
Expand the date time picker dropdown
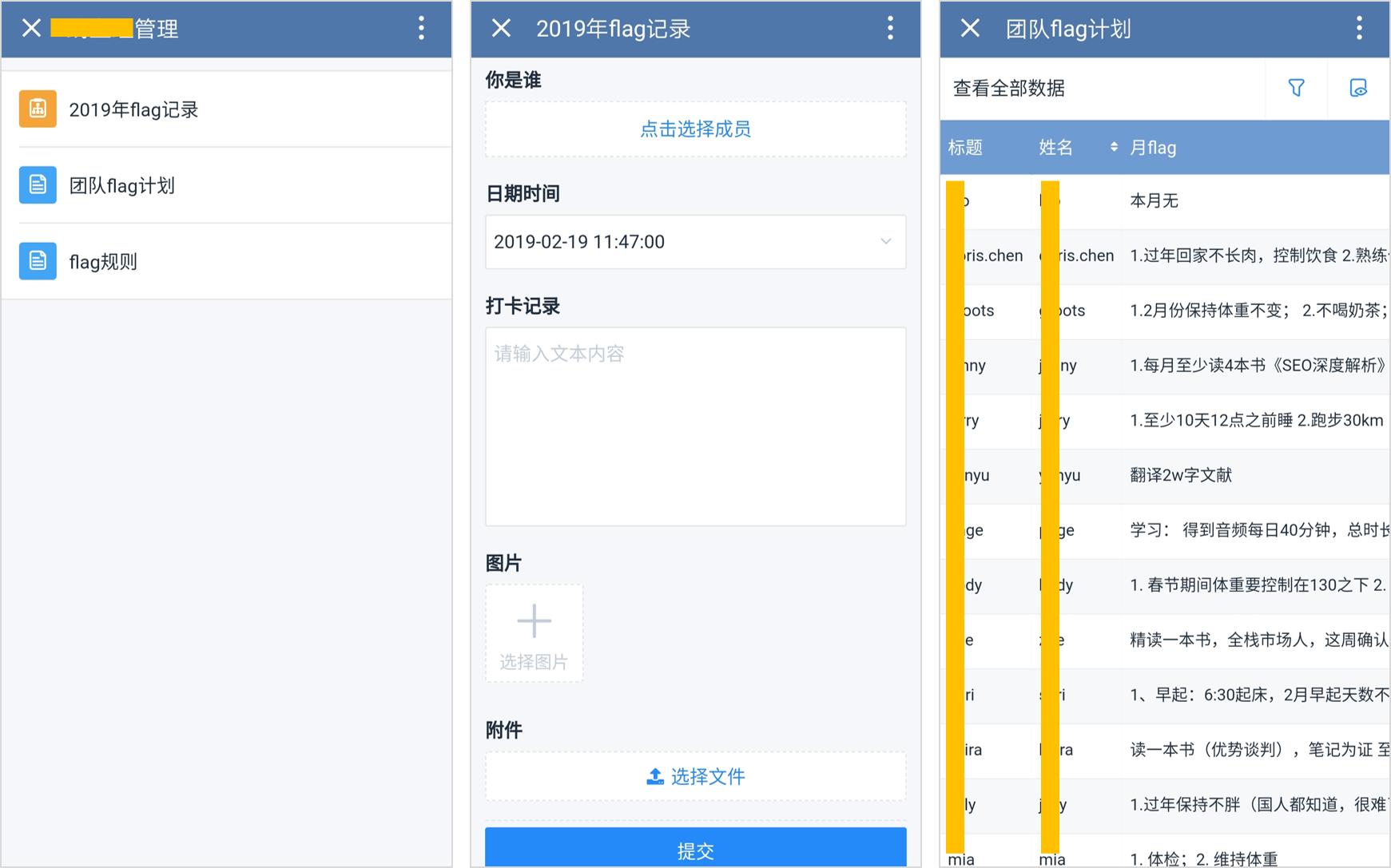click(885, 241)
